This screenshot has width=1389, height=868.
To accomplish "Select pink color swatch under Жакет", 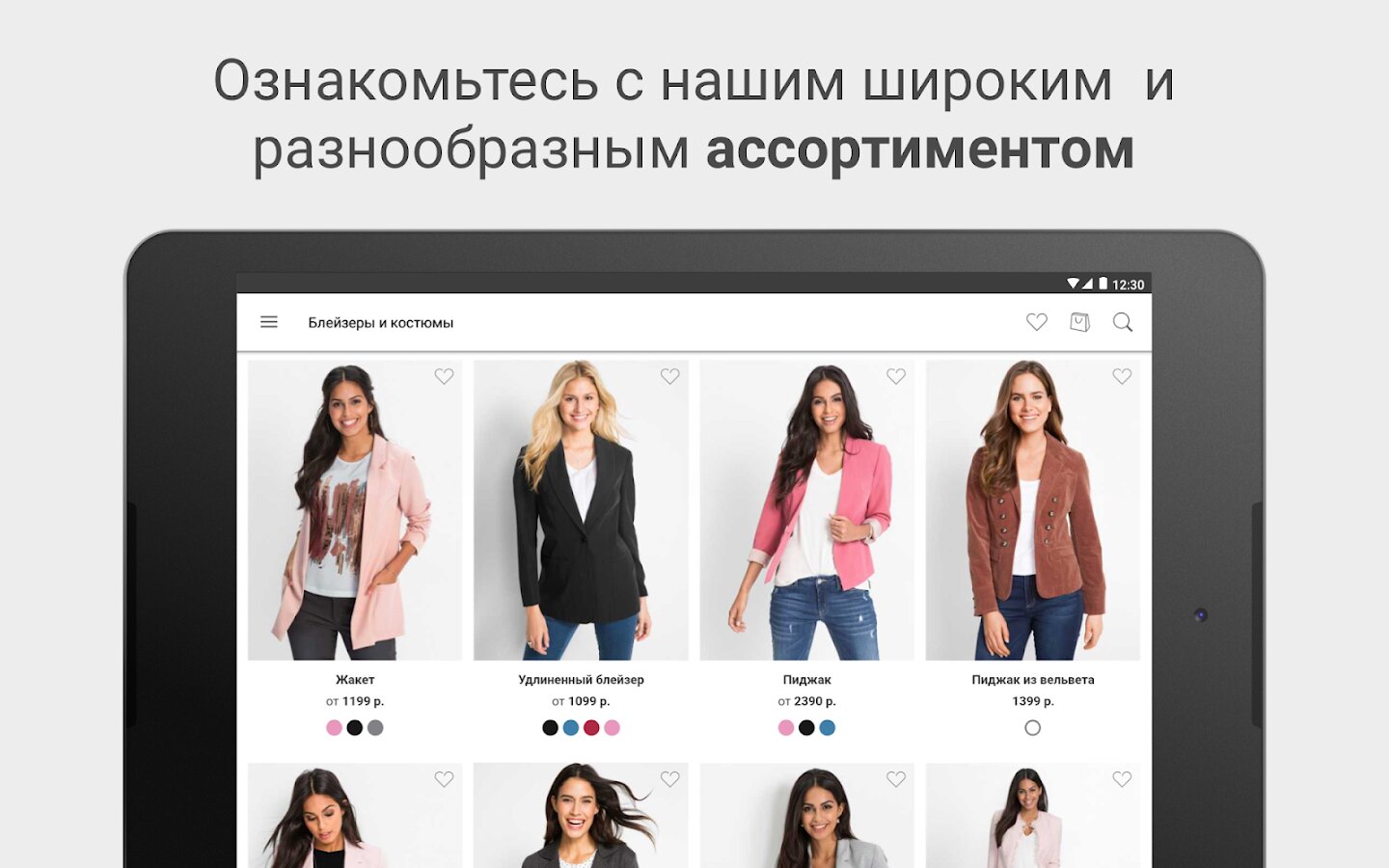I will click(x=334, y=728).
